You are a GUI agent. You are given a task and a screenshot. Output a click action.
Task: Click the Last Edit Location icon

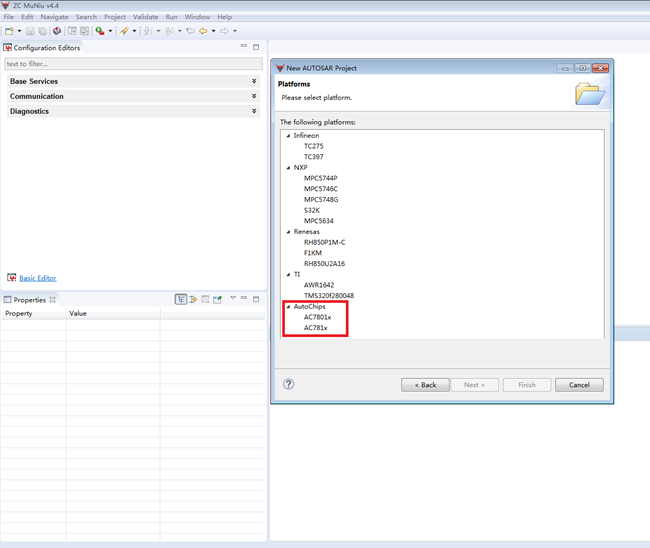tap(190, 31)
